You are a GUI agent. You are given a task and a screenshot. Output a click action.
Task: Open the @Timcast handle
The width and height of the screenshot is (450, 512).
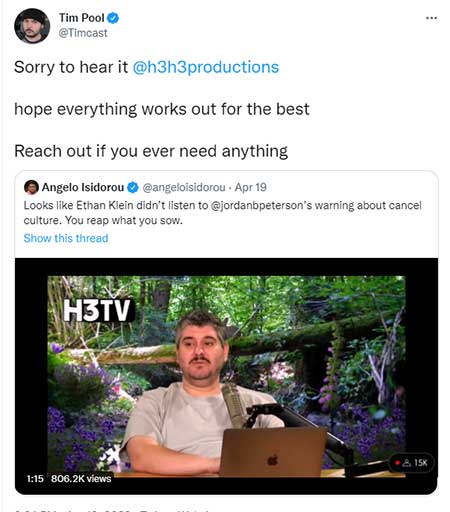click(x=83, y=33)
